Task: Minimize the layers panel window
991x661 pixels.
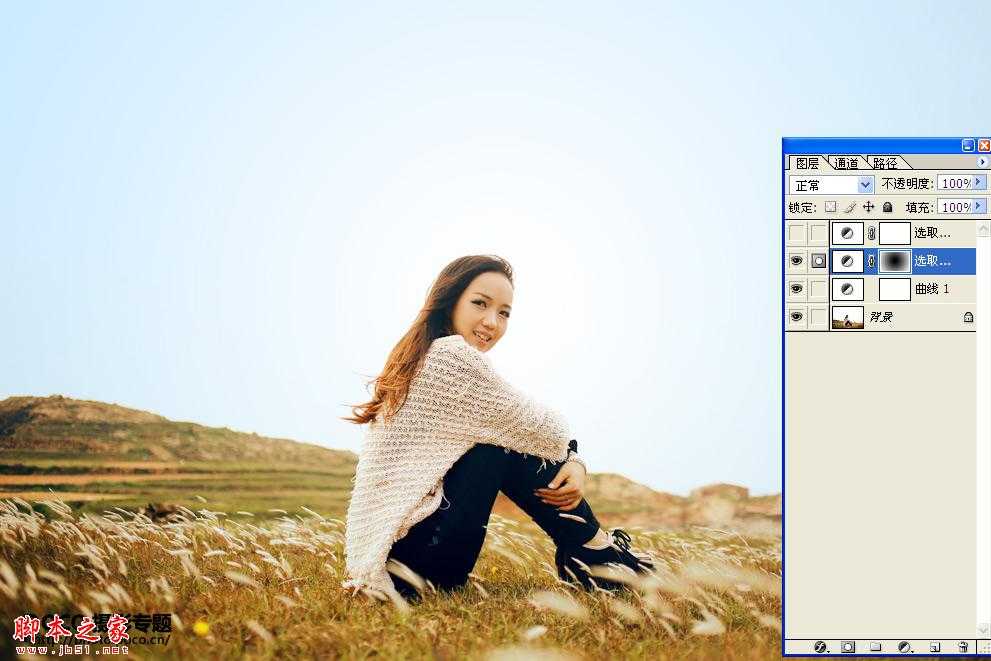Action: coord(968,145)
